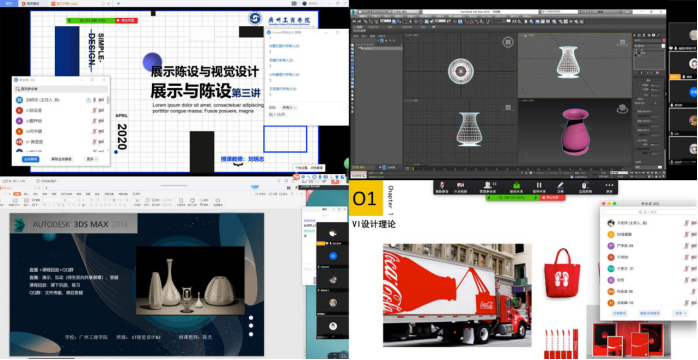Screen dimensions: 698x360
Task: Click the red stop share button over grid slide
Action: pos(126,20)
